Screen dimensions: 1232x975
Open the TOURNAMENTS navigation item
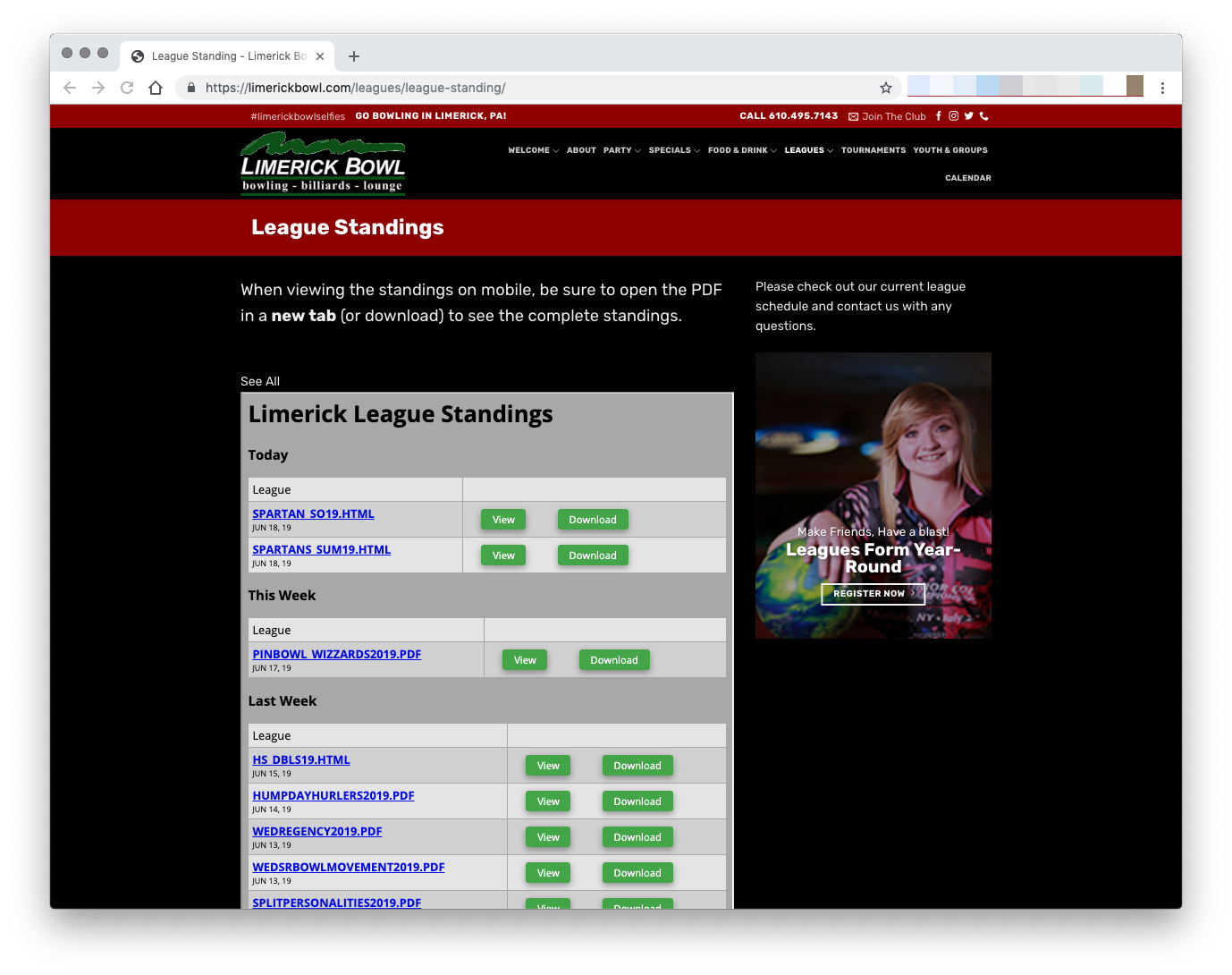click(x=873, y=150)
